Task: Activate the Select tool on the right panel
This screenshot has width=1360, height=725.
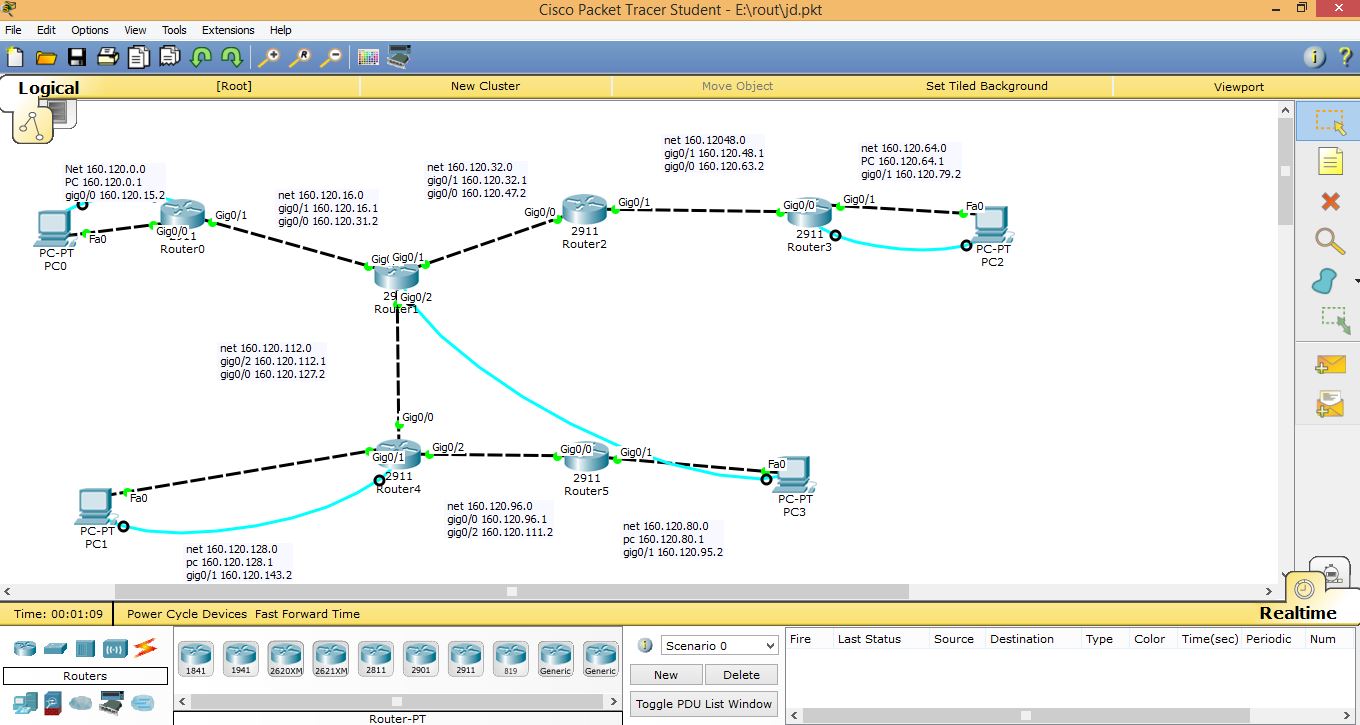Action: [1329, 121]
